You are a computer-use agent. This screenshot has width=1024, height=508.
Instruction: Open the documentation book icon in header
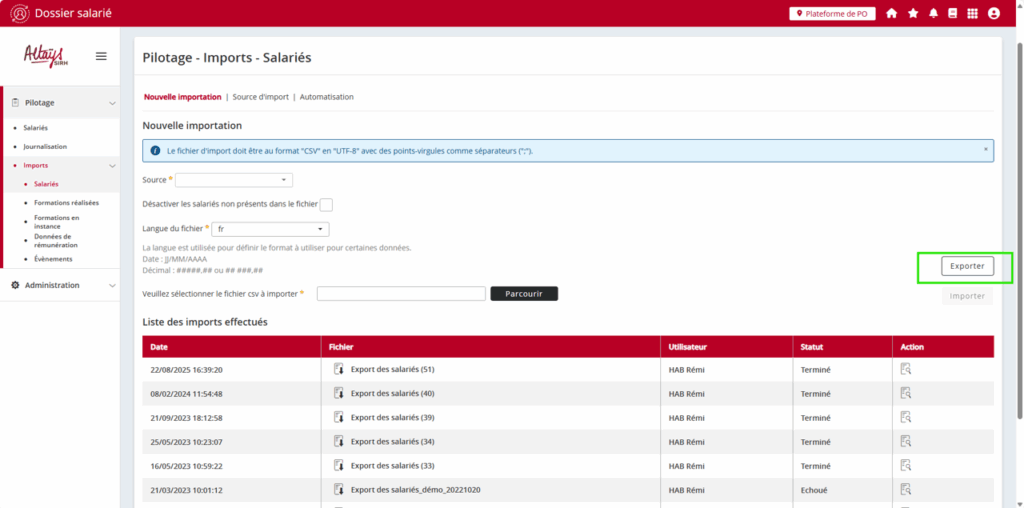click(x=952, y=13)
